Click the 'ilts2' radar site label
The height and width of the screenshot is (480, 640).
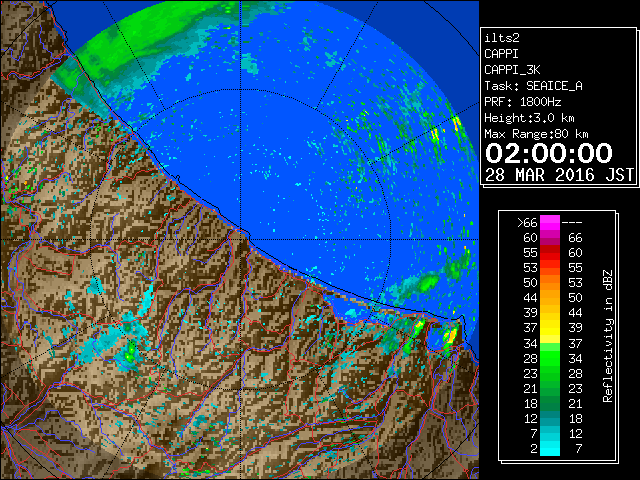coord(502,38)
